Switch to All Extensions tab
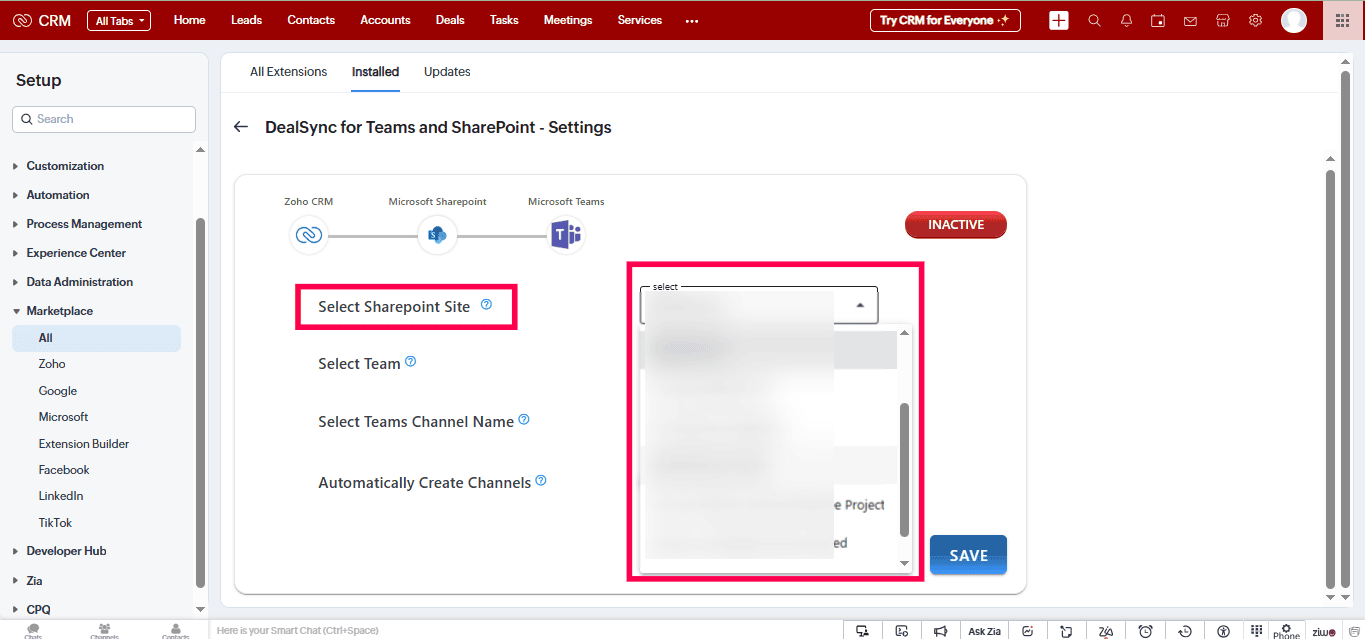 [288, 72]
